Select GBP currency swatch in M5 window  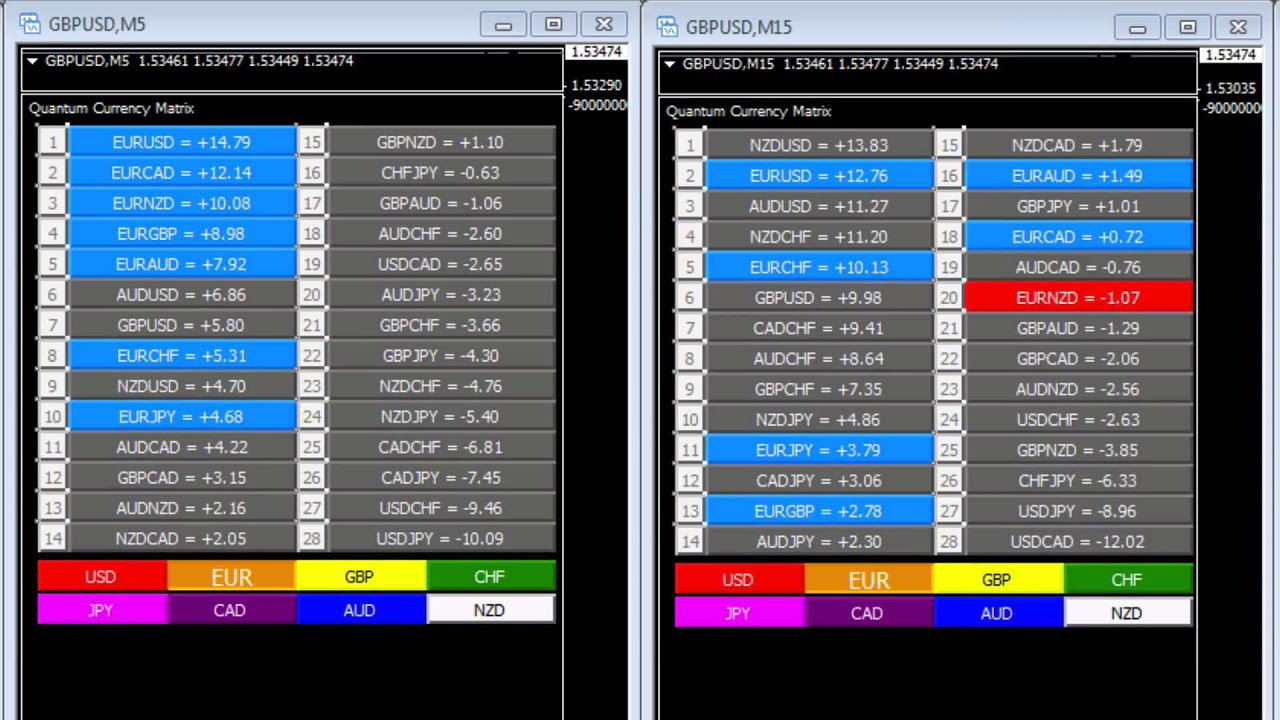pos(360,577)
